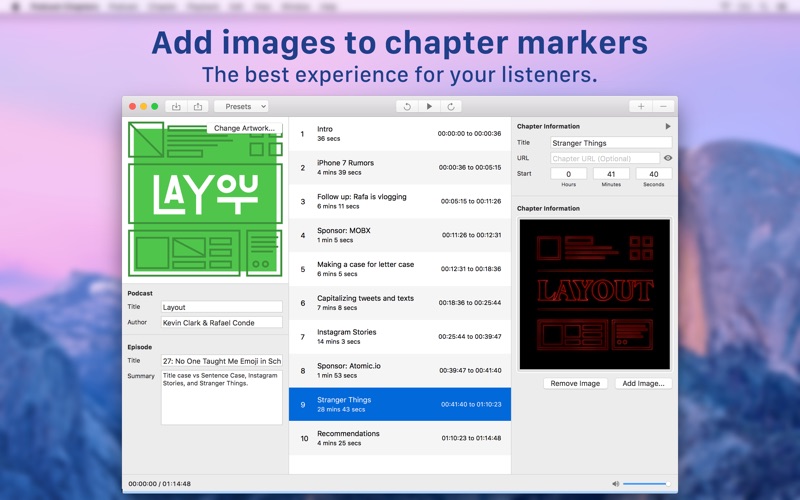The image size is (800, 500).
Task: Play the chapter using the small triangle icon
Action: tap(668, 126)
